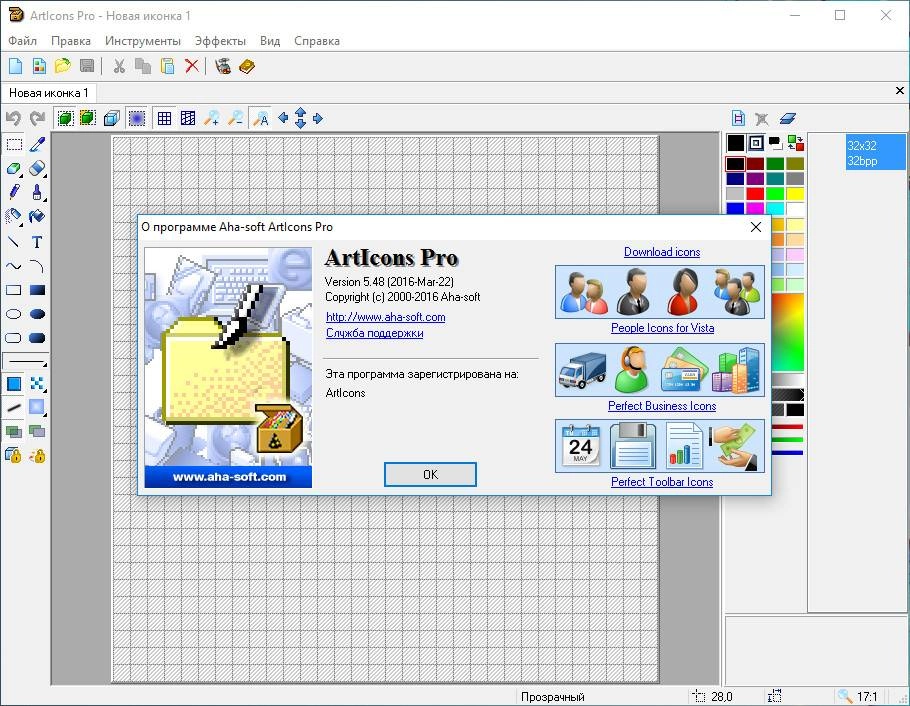Click the Zoom in magnifier icon
Viewport: 910px width, 706px height.
pyautogui.click(x=212, y=118)
